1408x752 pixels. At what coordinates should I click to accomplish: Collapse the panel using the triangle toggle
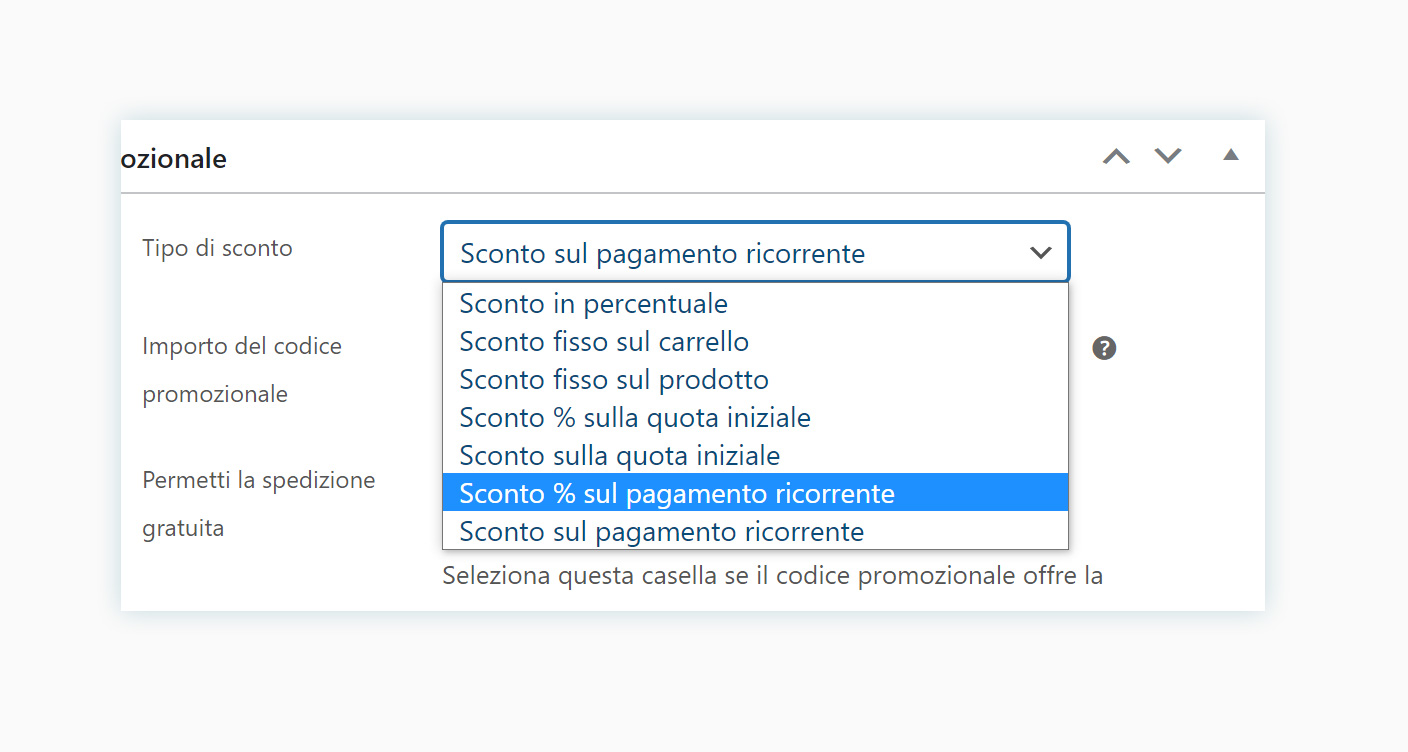tap(1231, 155)
